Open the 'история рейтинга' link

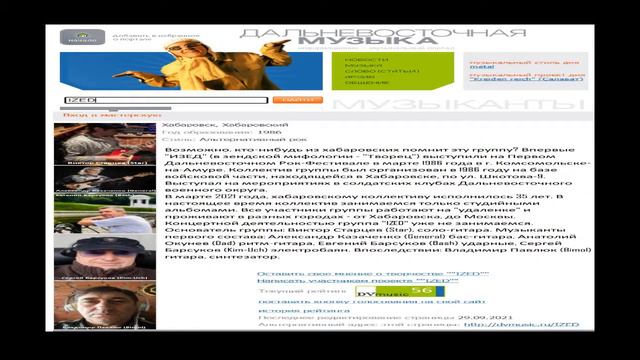tap(304, 311)
